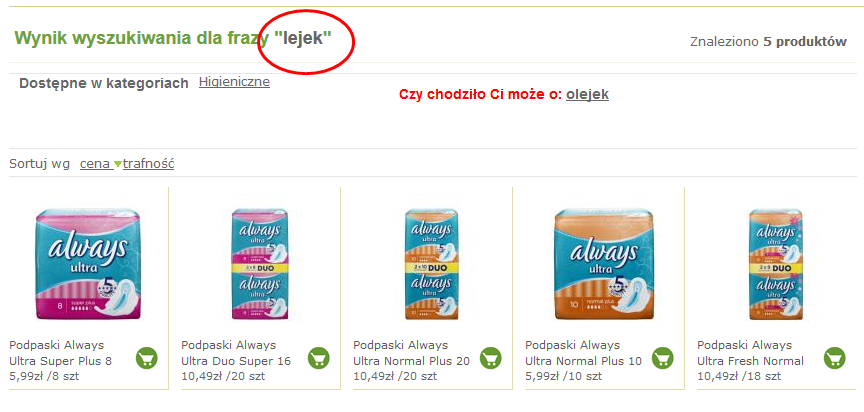Add Ultra Super Plus 8 to cart
Viewport: 864px width, 412px height.
(x=147, y=358)
